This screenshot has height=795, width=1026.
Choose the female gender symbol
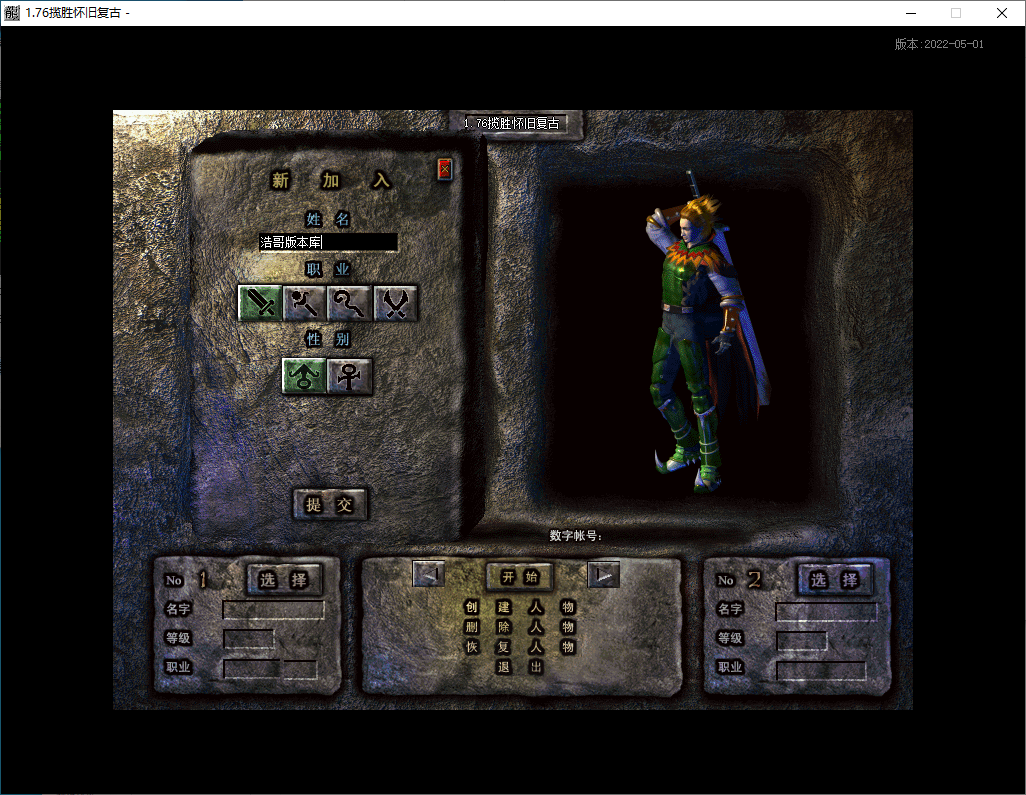(349, 376)
